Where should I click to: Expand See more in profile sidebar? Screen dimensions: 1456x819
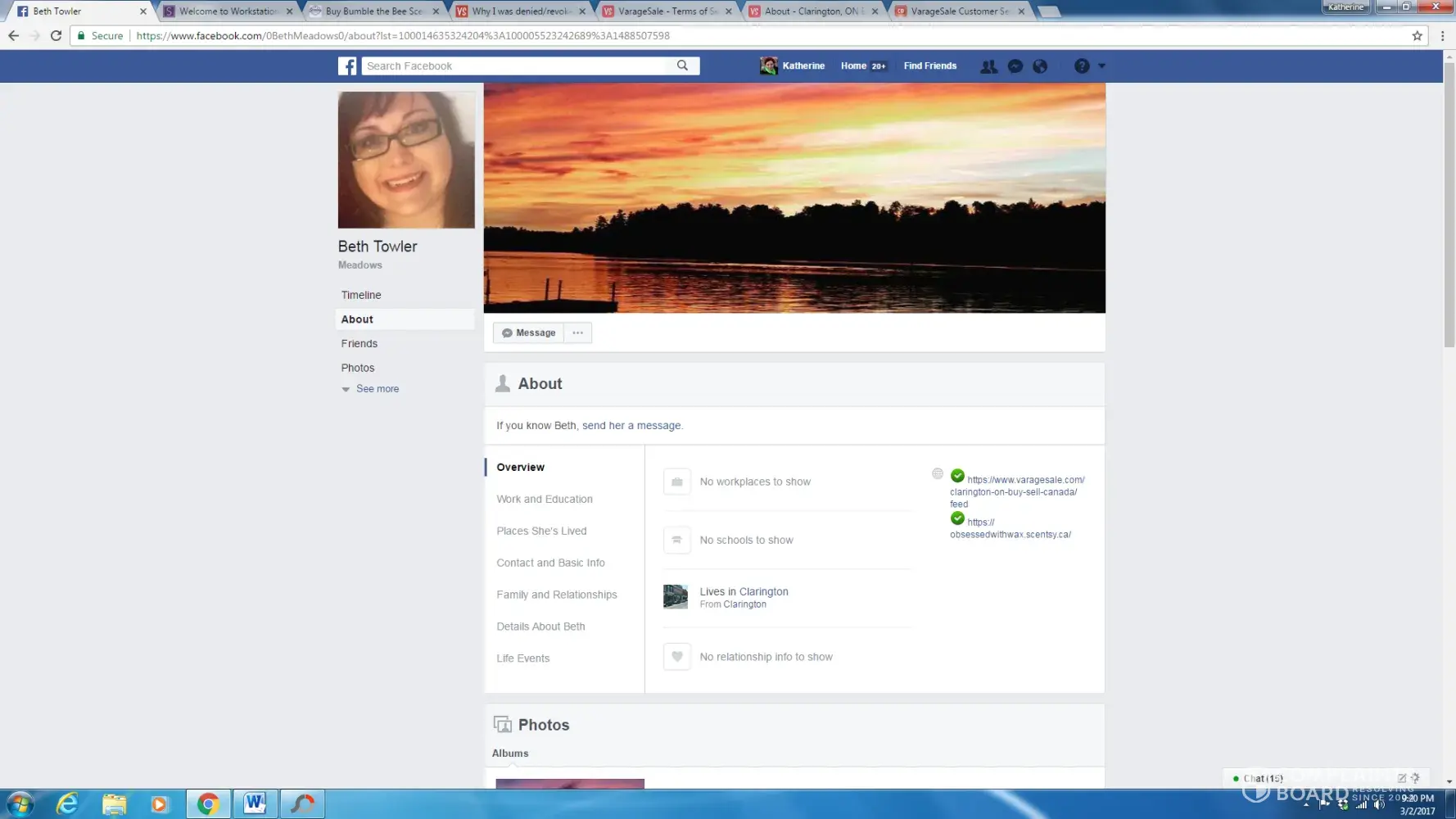click(377, 389)
